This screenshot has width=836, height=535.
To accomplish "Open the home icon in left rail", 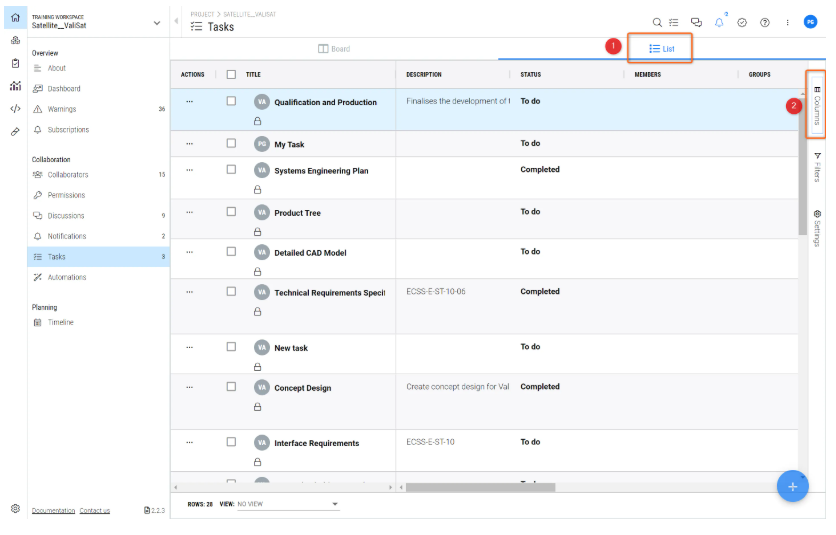I will coord(15,18).
